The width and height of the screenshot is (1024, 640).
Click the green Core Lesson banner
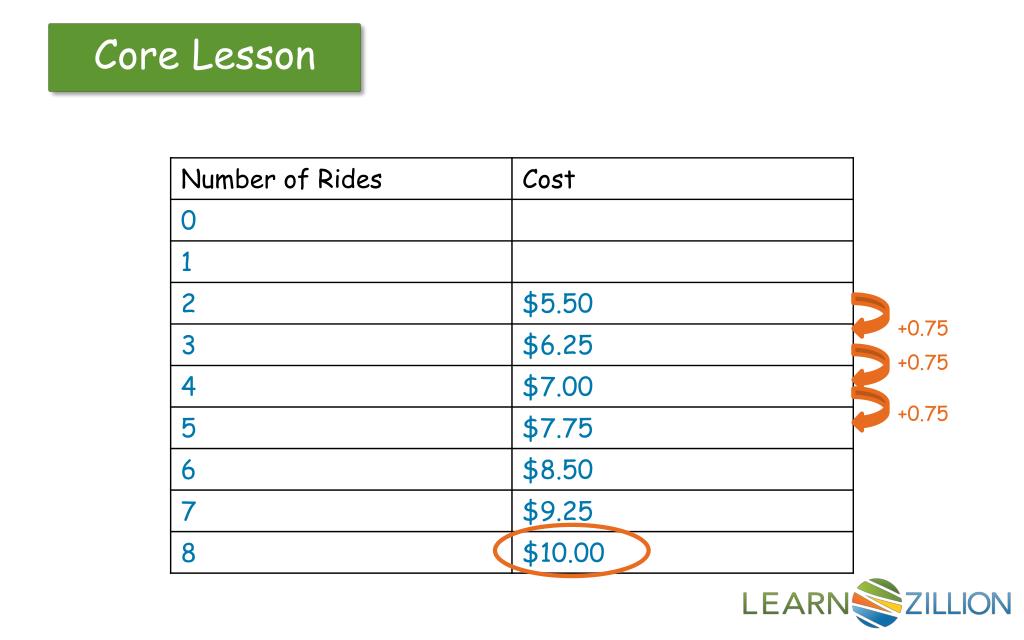204,57
